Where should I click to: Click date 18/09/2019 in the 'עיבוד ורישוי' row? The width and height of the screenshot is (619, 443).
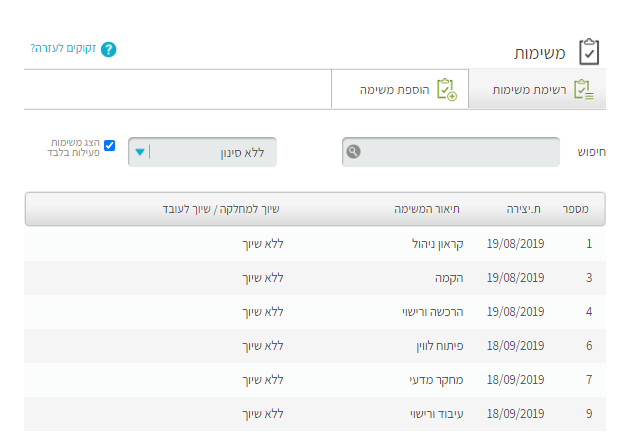pos(515,414)
